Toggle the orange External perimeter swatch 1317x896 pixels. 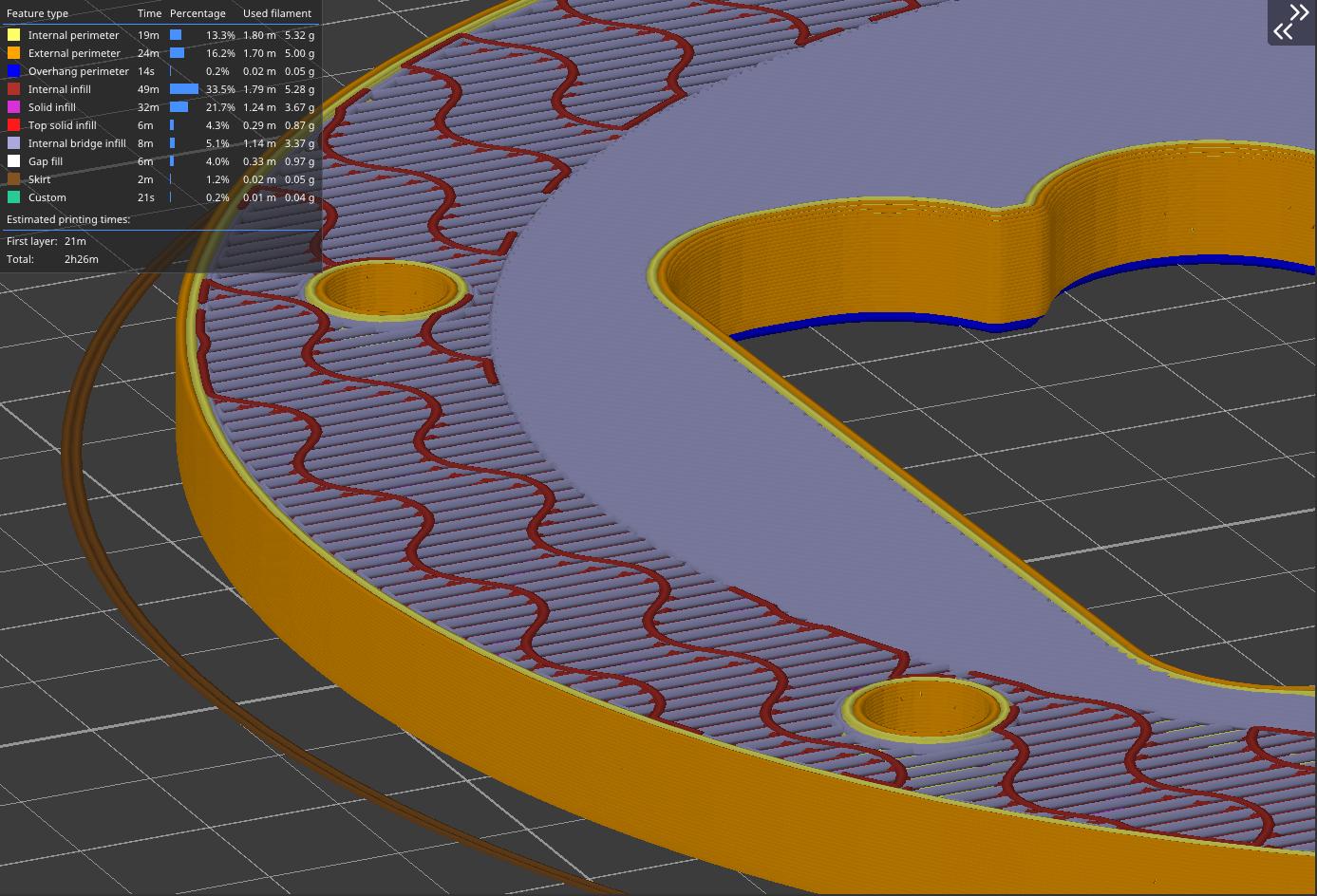pyautogui.click(x=13, y=53)
